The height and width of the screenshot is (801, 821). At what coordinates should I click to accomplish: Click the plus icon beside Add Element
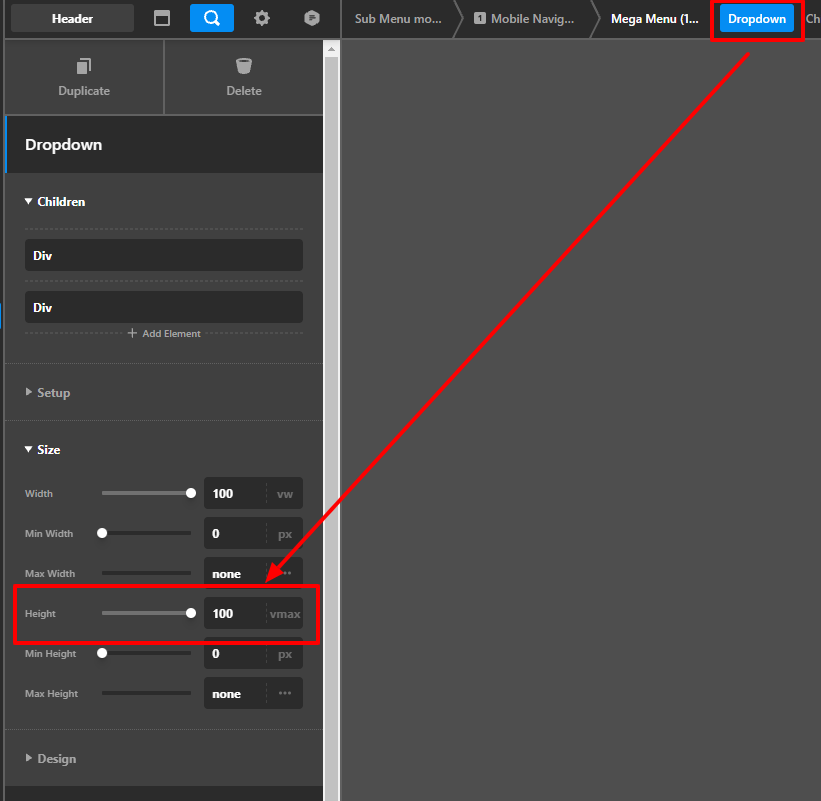point(132,334)
